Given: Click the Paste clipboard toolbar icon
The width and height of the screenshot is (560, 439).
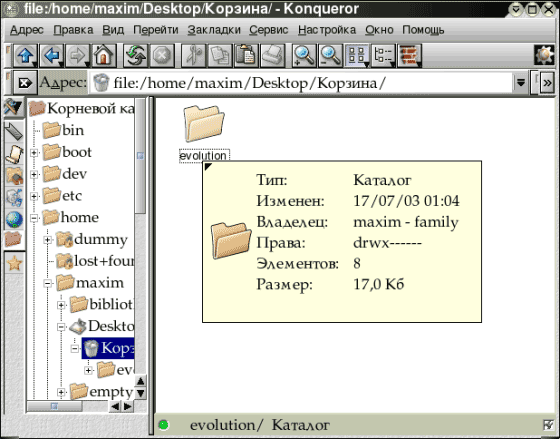Looking at the screenshot, I should [x=246, y=56].
